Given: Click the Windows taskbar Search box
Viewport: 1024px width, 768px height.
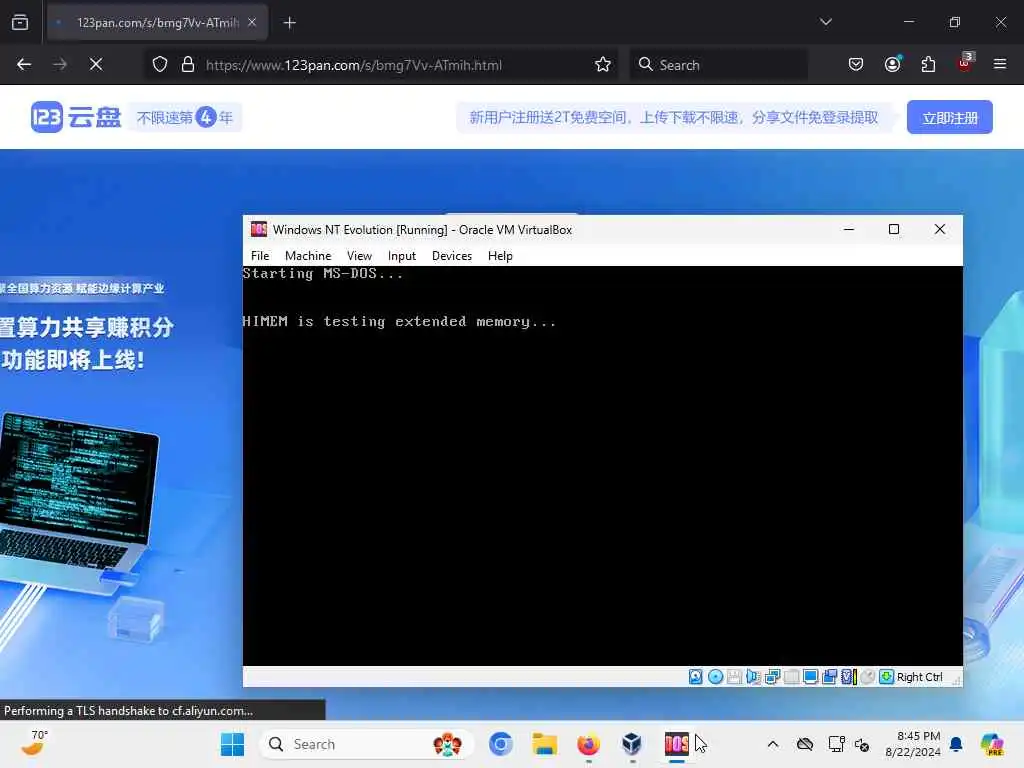Looking at the screenshot, I should pos(367,744).
